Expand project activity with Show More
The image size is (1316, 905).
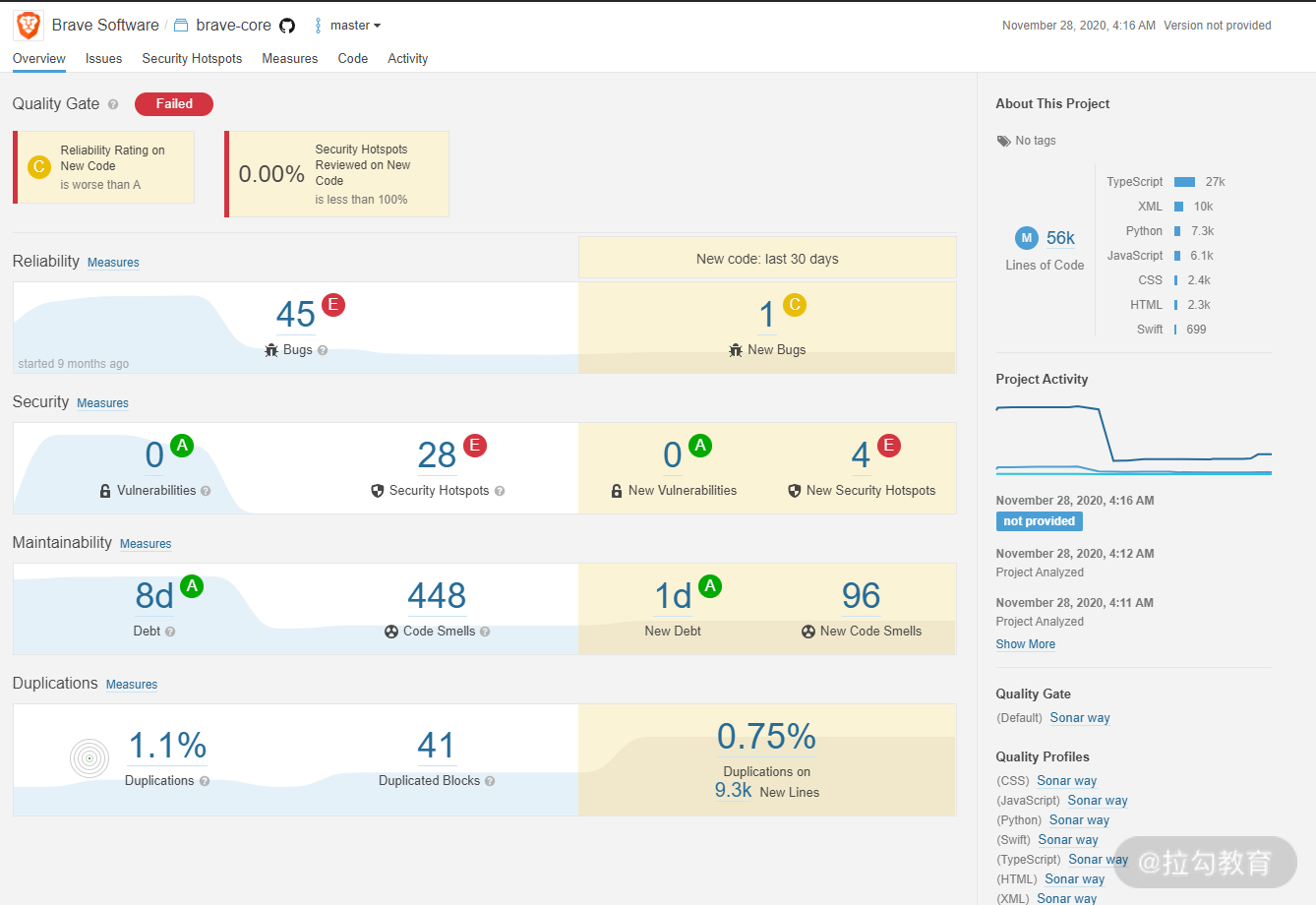1025,644
